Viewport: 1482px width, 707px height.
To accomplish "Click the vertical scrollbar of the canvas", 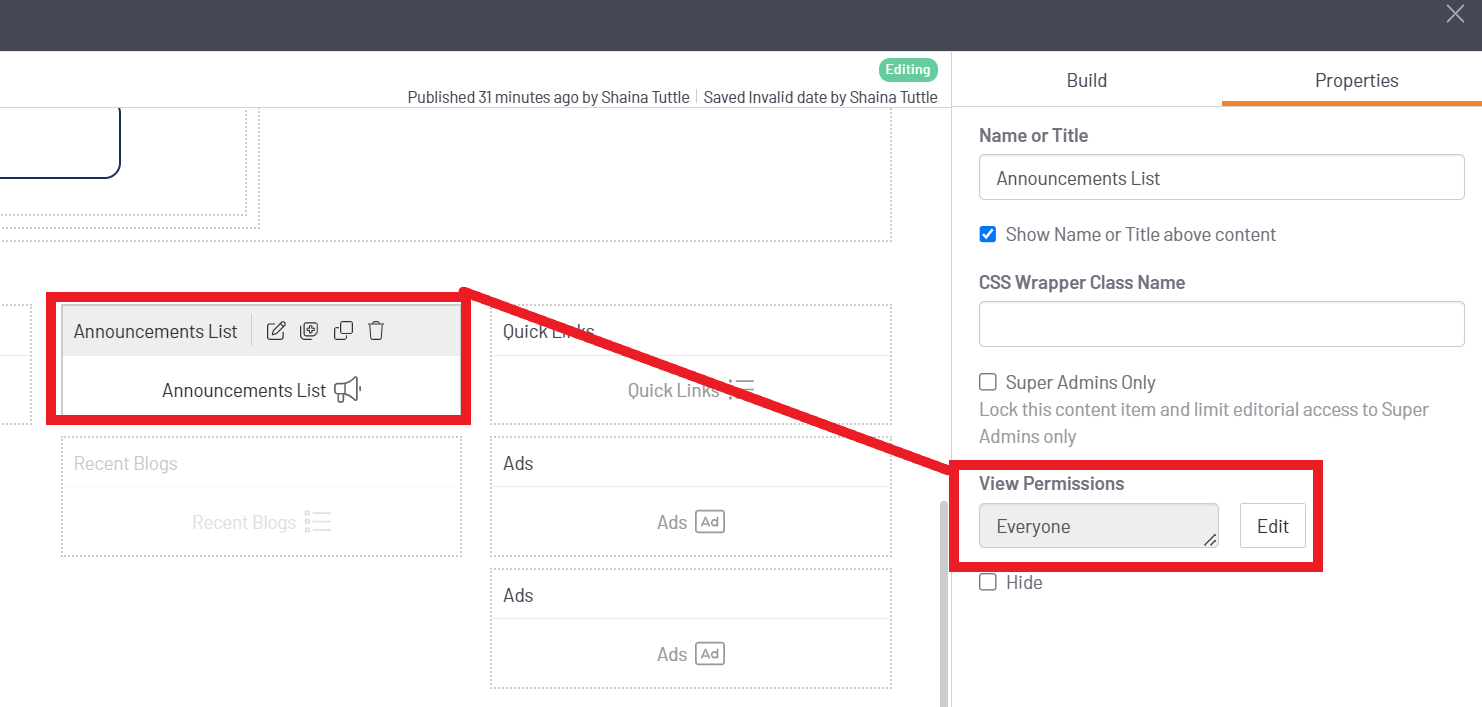I will coord(941,600).
